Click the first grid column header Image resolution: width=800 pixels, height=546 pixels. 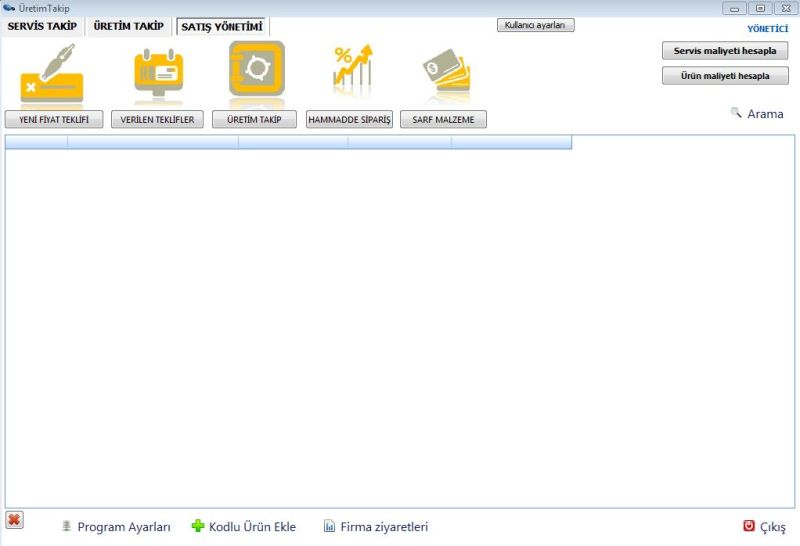coord(36,142)
